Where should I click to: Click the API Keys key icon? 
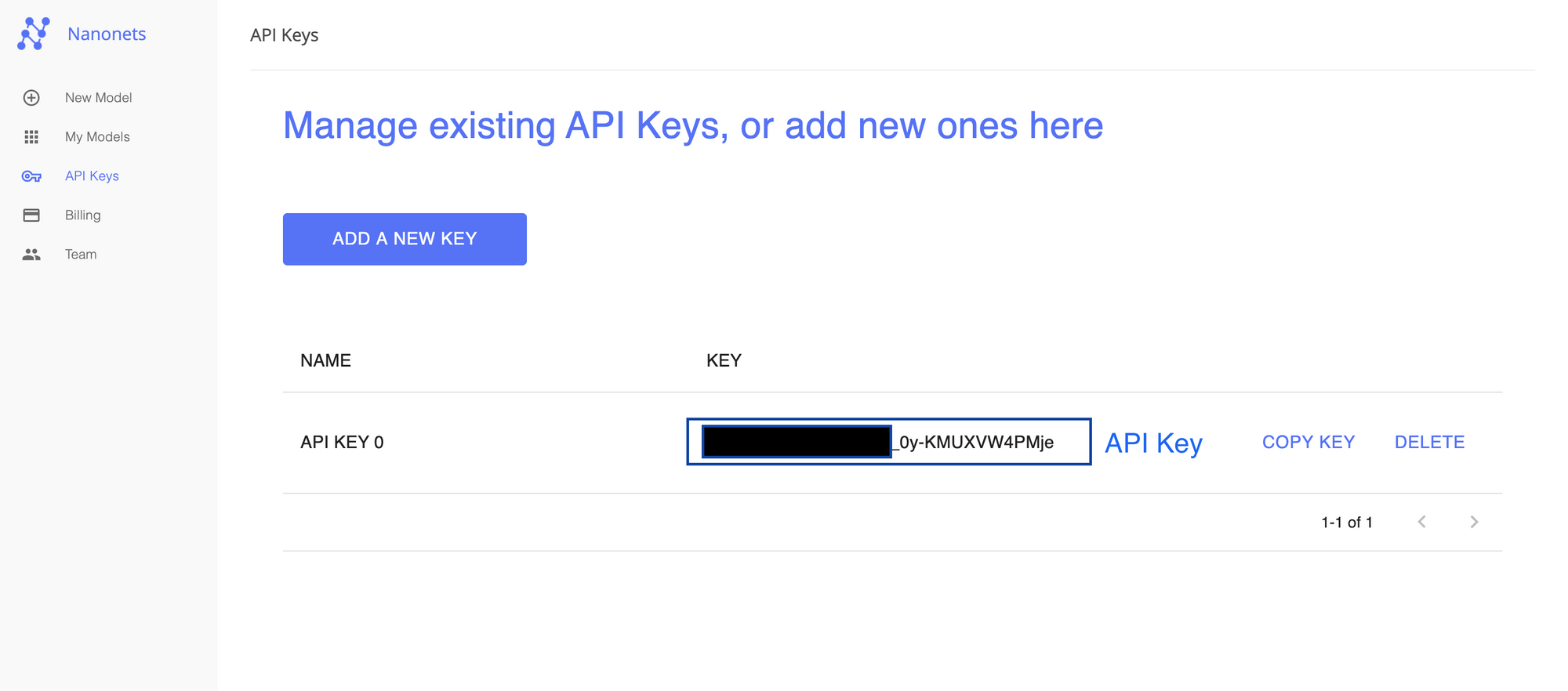click(31, 176)
